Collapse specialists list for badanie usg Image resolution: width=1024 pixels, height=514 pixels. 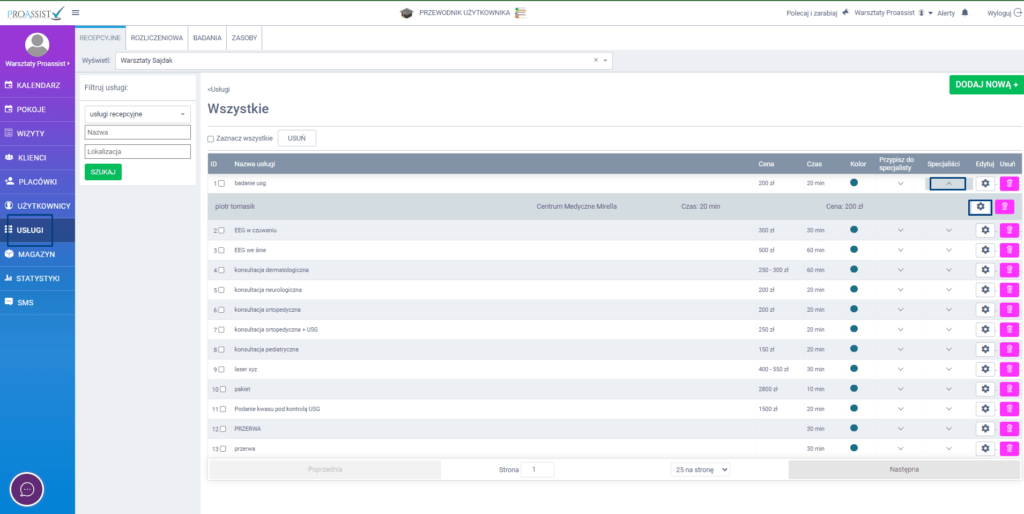pyautogui.click(x=948, y=183)
